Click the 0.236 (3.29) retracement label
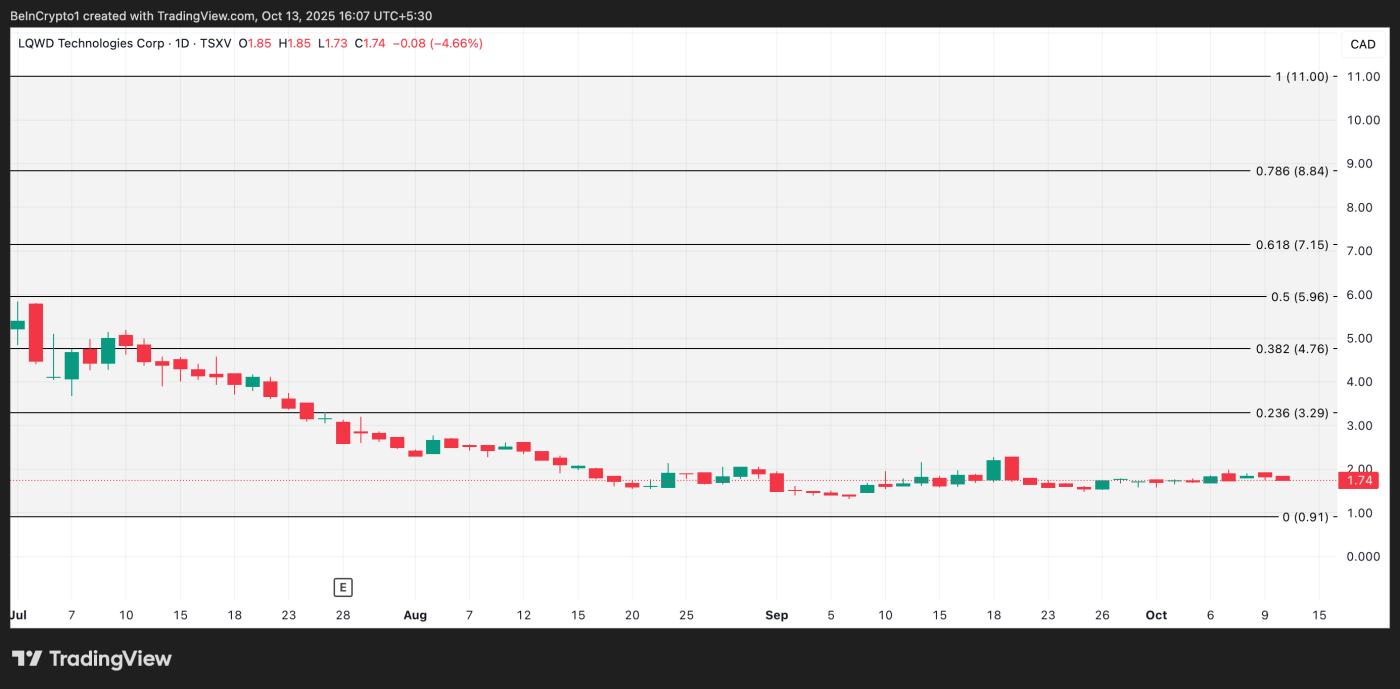Screen dimensions: 1400x689 (x=1291, y=413)
